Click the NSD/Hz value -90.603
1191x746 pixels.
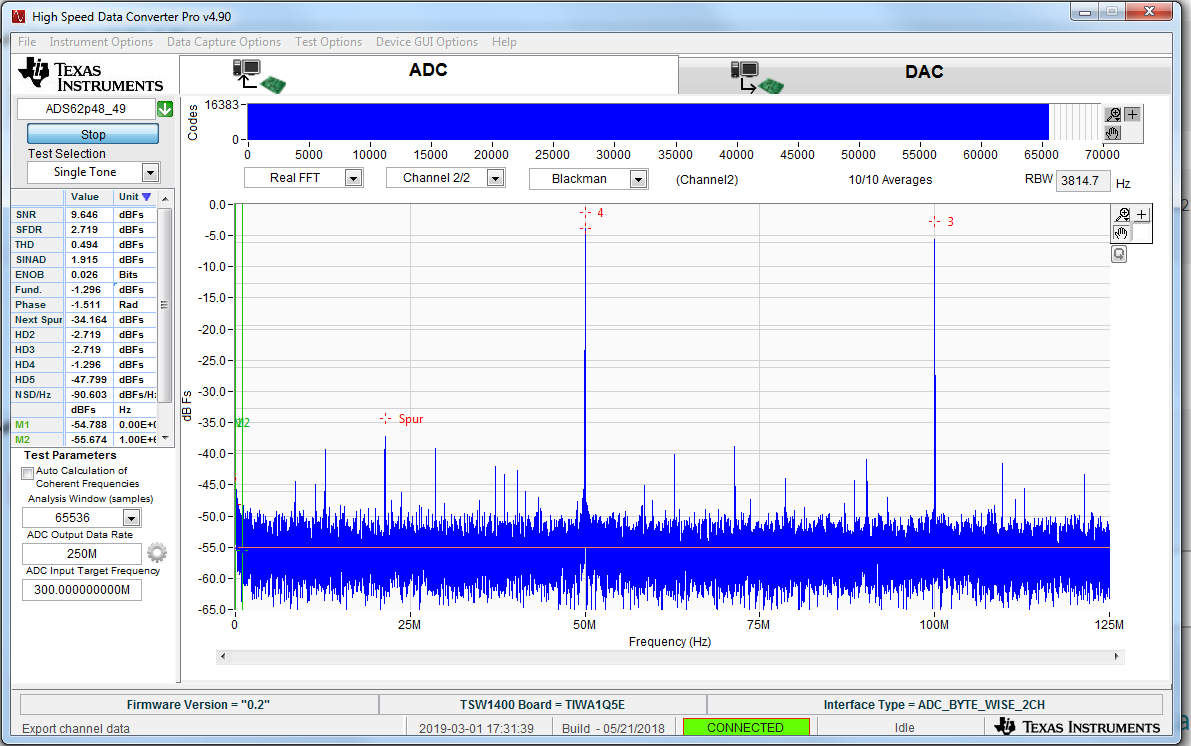(89, 395)
